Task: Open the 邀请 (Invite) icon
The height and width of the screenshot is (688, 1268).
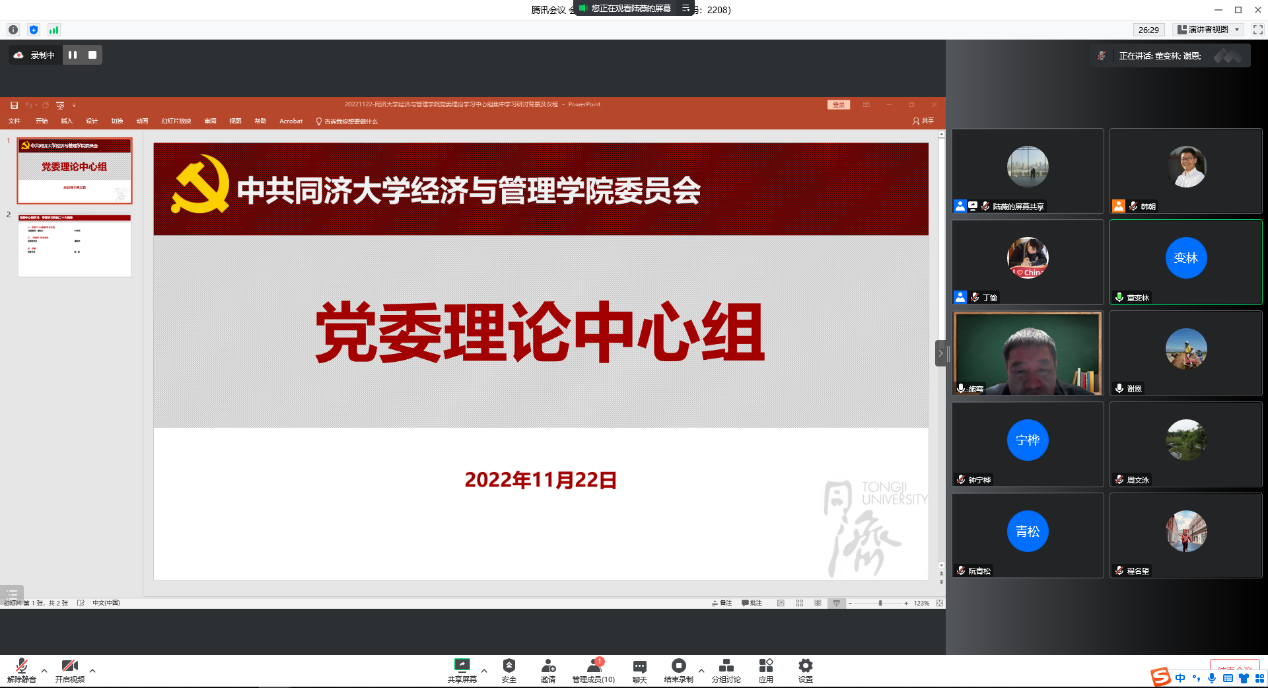Action: pos(548,667)
